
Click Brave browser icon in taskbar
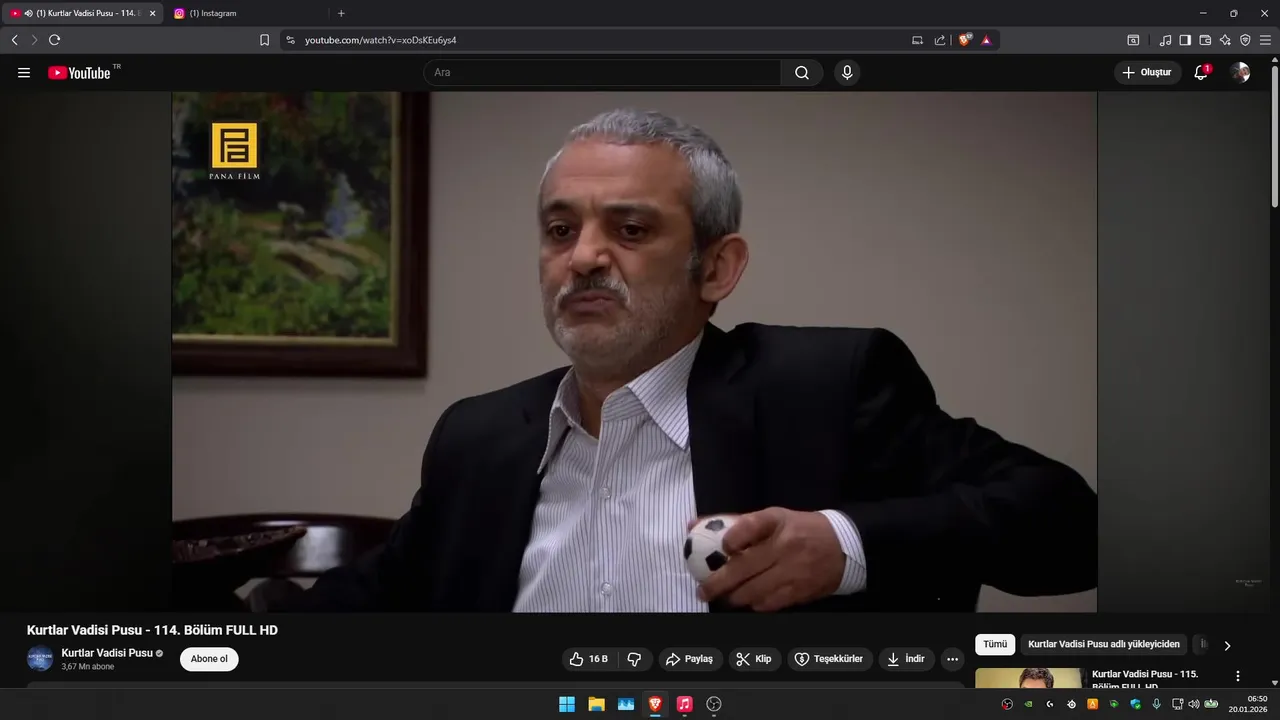655,704
